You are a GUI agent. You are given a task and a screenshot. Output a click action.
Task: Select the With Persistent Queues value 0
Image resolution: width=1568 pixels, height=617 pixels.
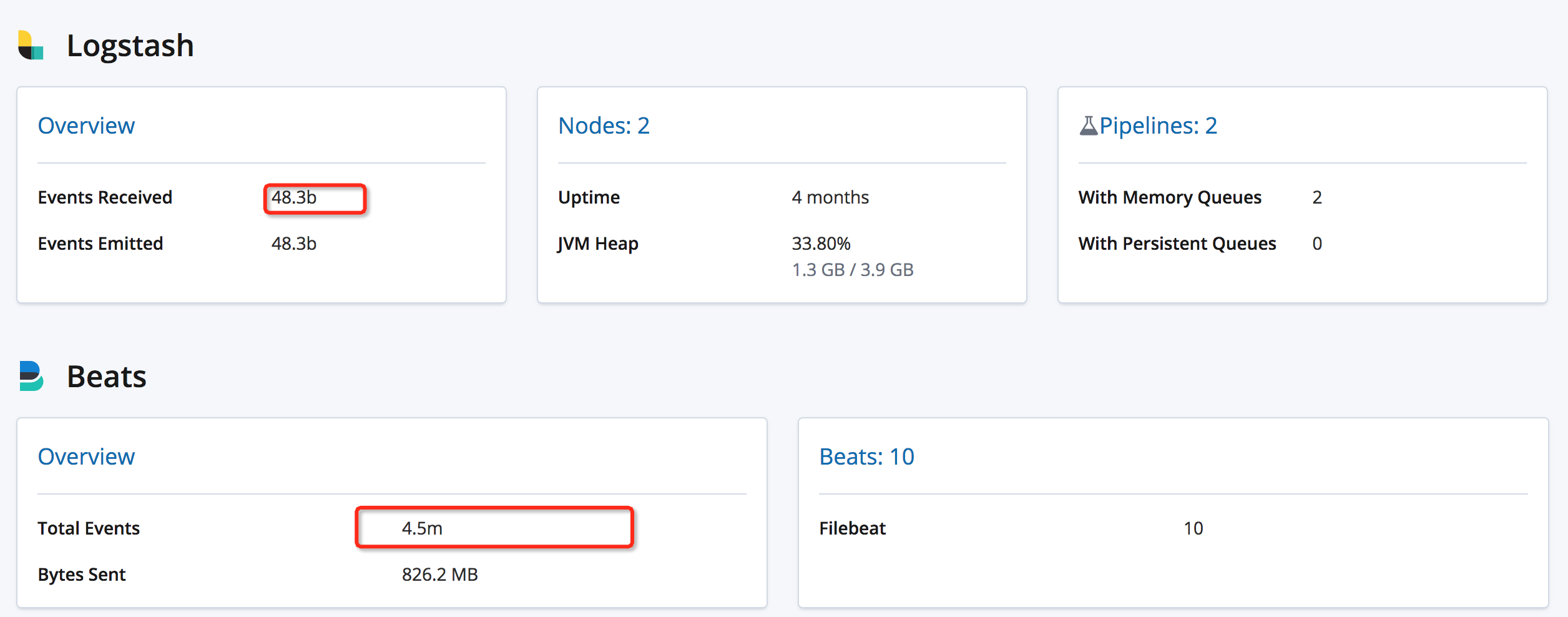coord(1317,244)
